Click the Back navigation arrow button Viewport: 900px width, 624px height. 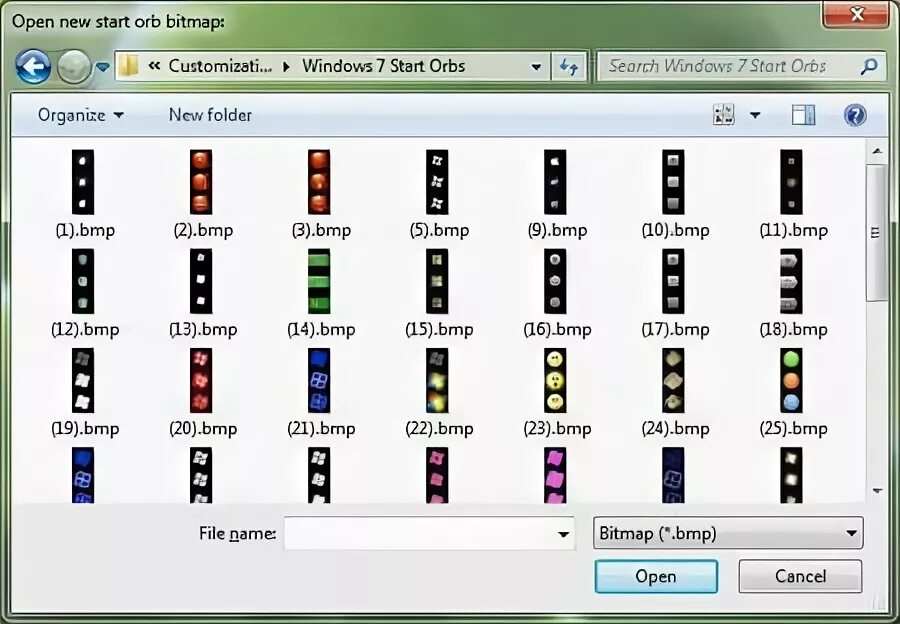click(33, 67)
